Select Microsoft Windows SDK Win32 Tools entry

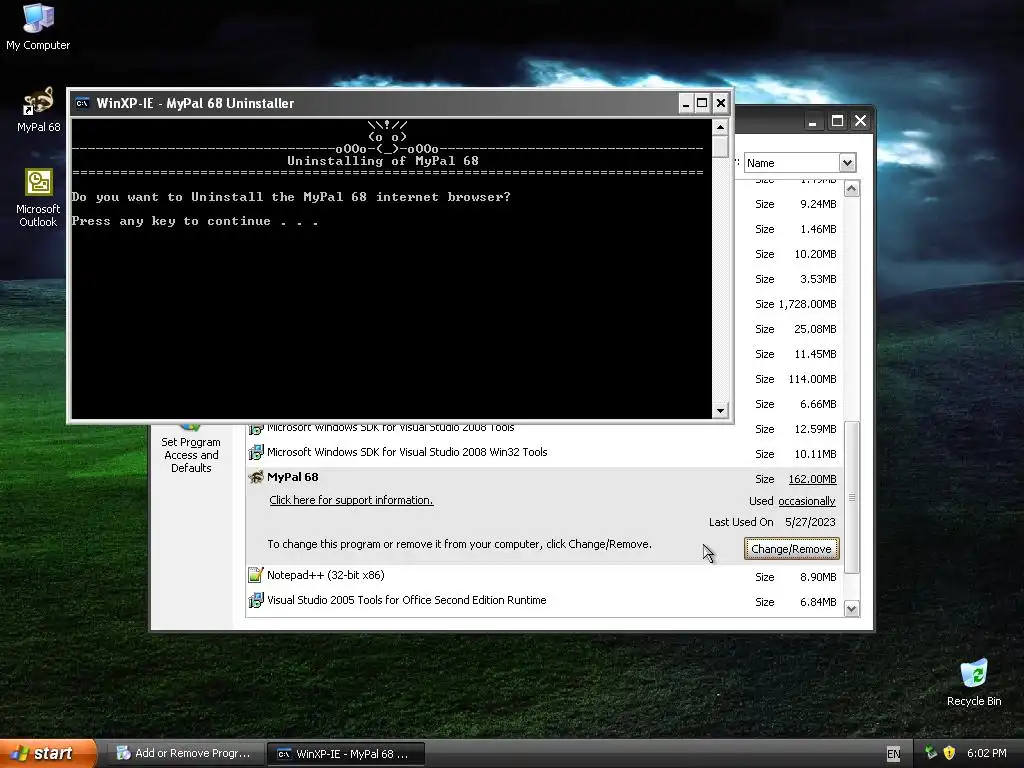coord(407,452)
